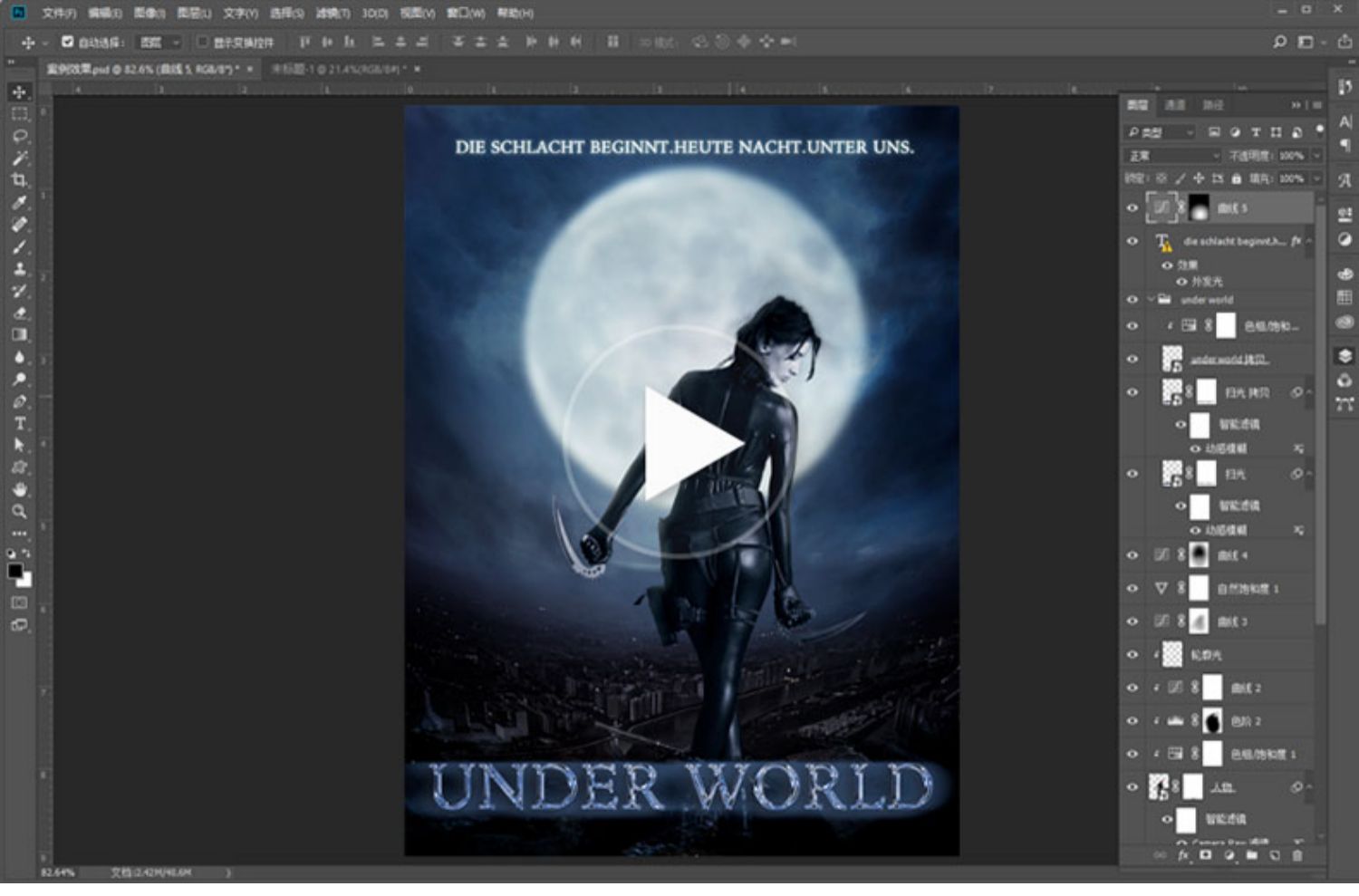This screenshot has width=1359, height=896.
Task: Collapse smart filters of 人物 layer
Action: tap(1310, 787)
